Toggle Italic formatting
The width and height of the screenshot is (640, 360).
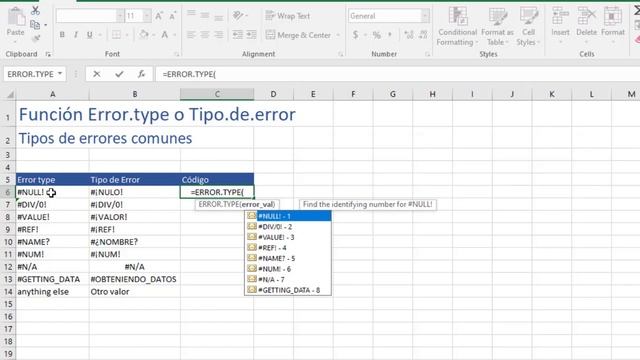coord(76,35)
